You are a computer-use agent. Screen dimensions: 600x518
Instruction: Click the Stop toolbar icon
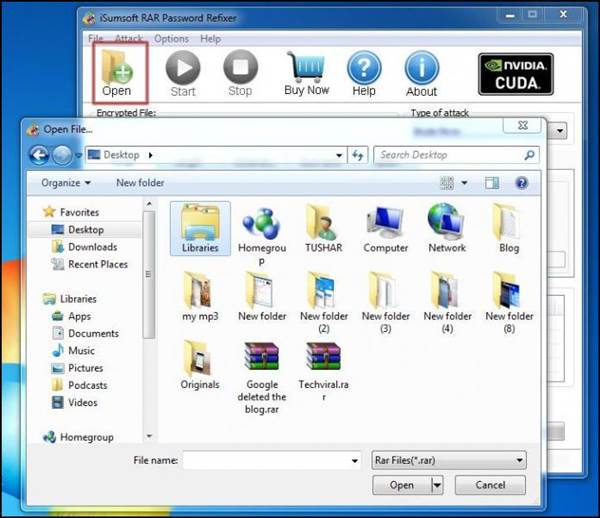240,68
